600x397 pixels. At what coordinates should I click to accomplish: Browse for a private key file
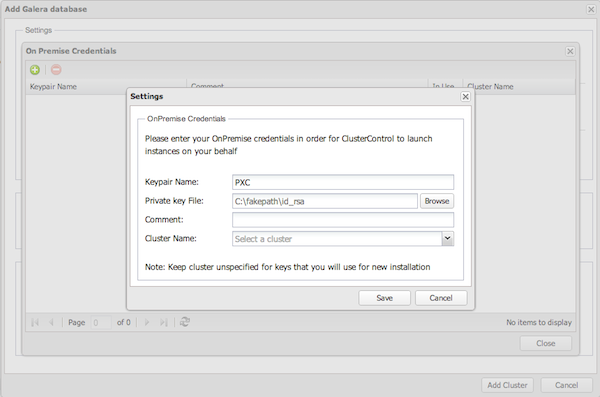437,201
